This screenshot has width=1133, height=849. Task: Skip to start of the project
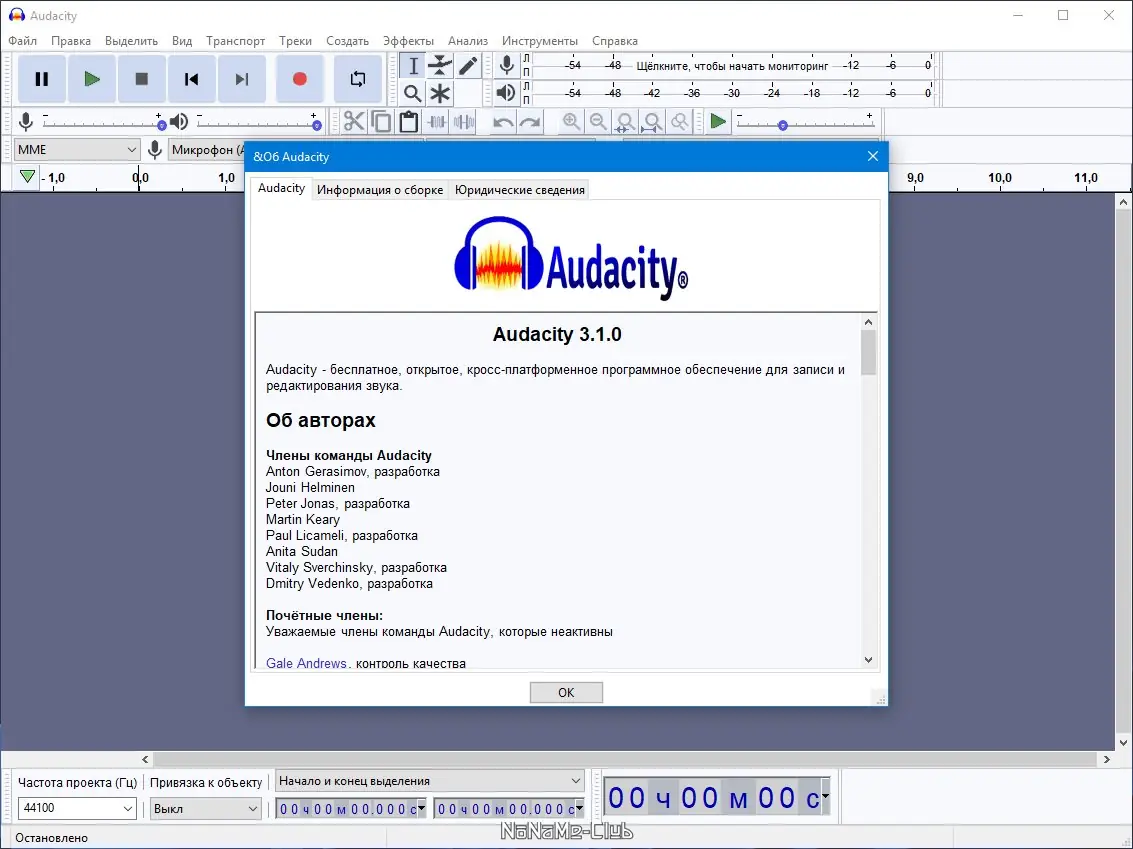(x=191, y=79)
